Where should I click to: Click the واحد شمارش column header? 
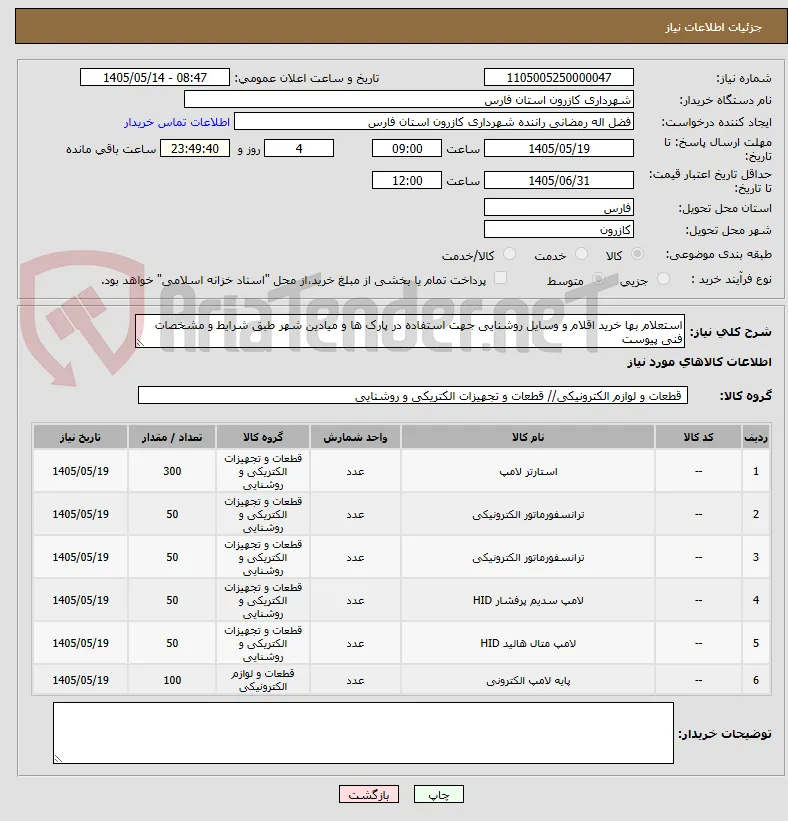pos(355,437)
